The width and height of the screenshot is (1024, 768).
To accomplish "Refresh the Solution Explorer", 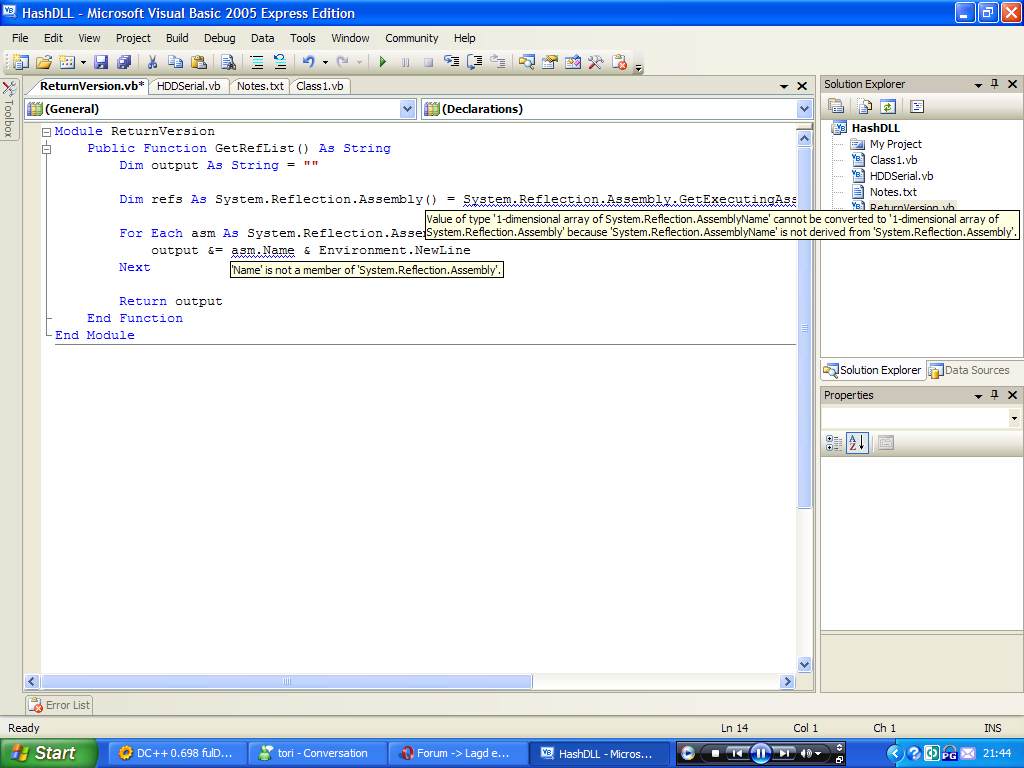I will [x=888, y=106].
